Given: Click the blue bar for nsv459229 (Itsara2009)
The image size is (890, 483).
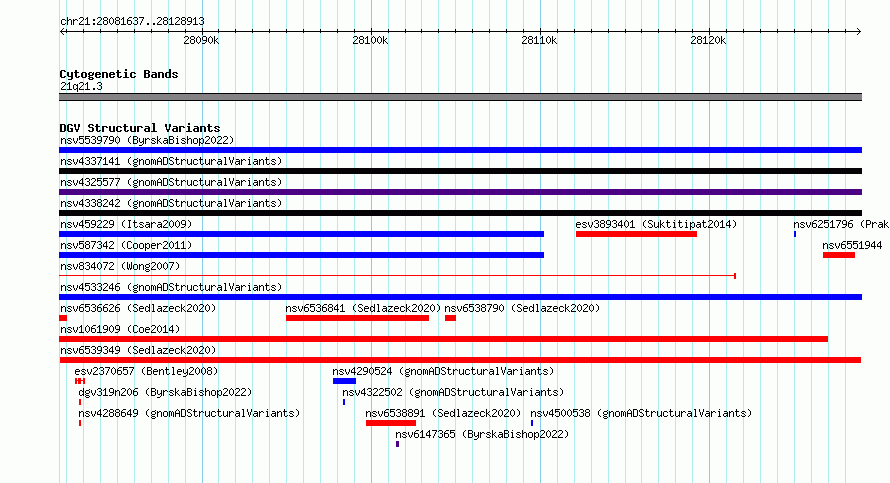Looking at the screenshot, I should coord(301,234).
